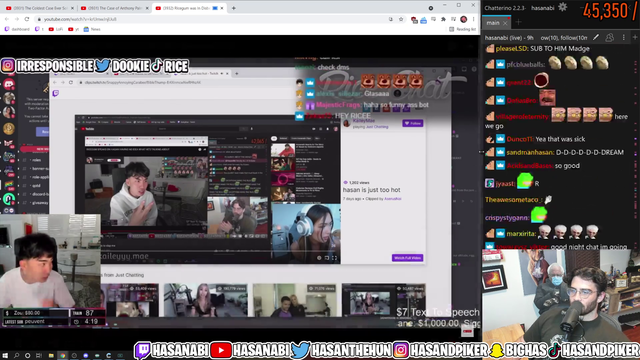640x360 pixels.
Task: Open Chrome extensions puzzle icon
Action: pyautogui.click(x=444, y=19)
